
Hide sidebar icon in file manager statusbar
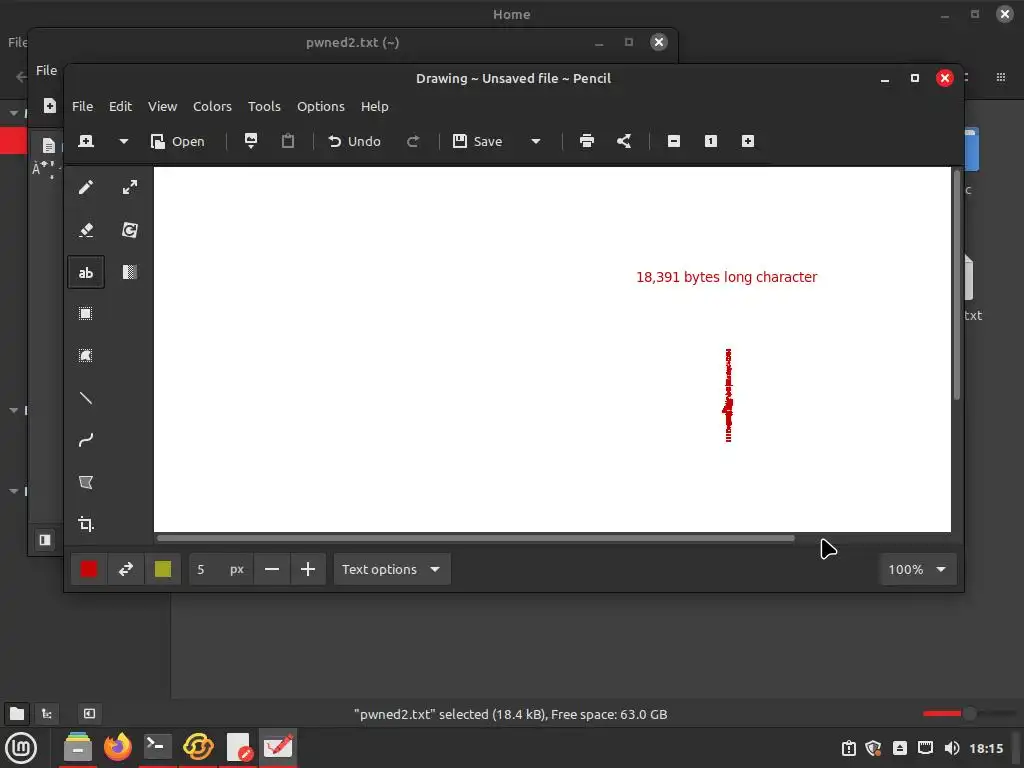click(x=89, y=714)
